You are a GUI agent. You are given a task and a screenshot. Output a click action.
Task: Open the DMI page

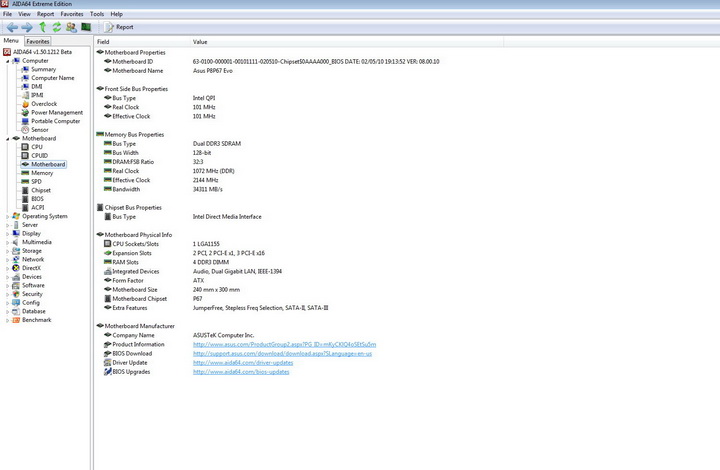[37, 86]
